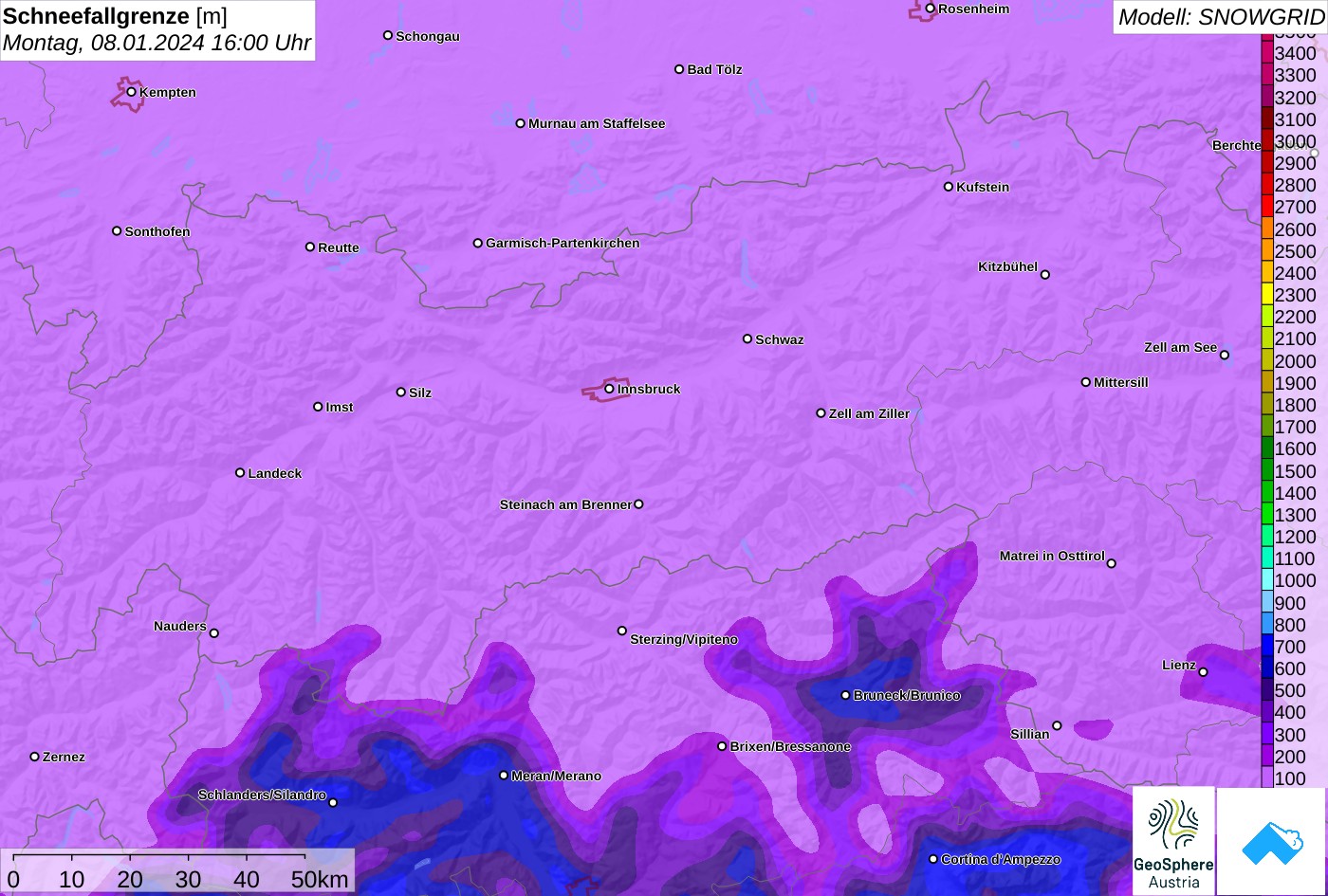Select the Garmisch-Partenkirchen label
The image size is (1328, 896).
(x=563, y=243)
